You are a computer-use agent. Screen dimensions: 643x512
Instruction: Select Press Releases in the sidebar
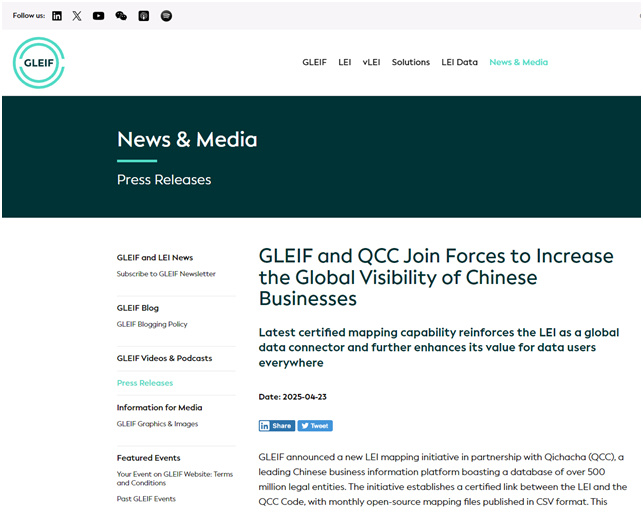(x=145, y=383)
